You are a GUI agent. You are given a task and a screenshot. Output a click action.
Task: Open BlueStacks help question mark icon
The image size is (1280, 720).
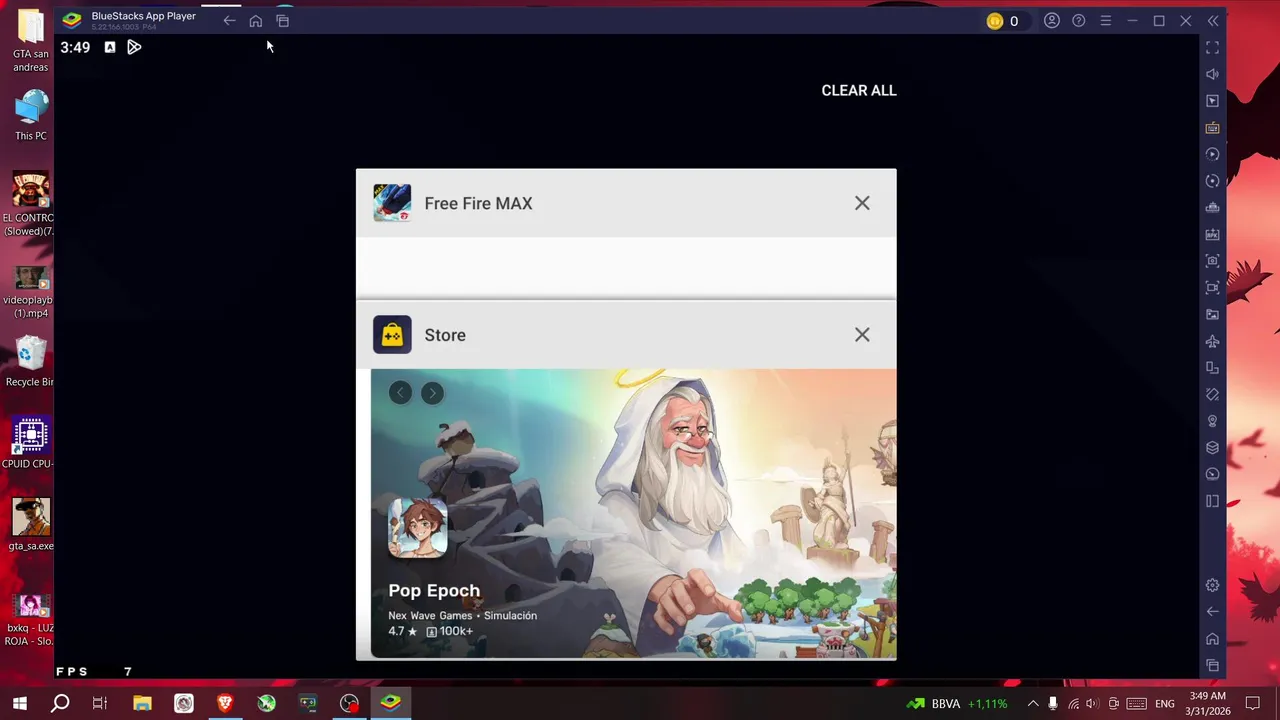(x=1079, y=21)
